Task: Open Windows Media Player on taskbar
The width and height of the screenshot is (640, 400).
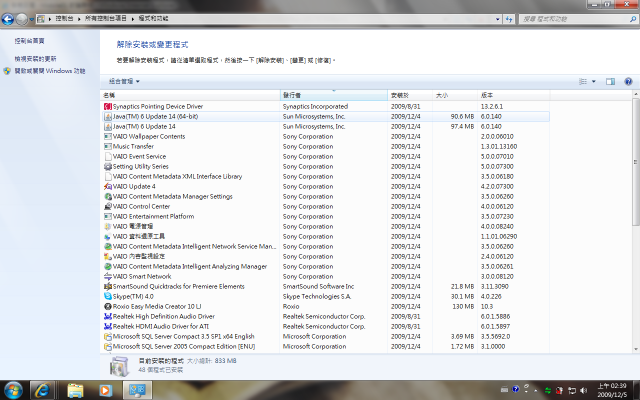Action: 106,391
